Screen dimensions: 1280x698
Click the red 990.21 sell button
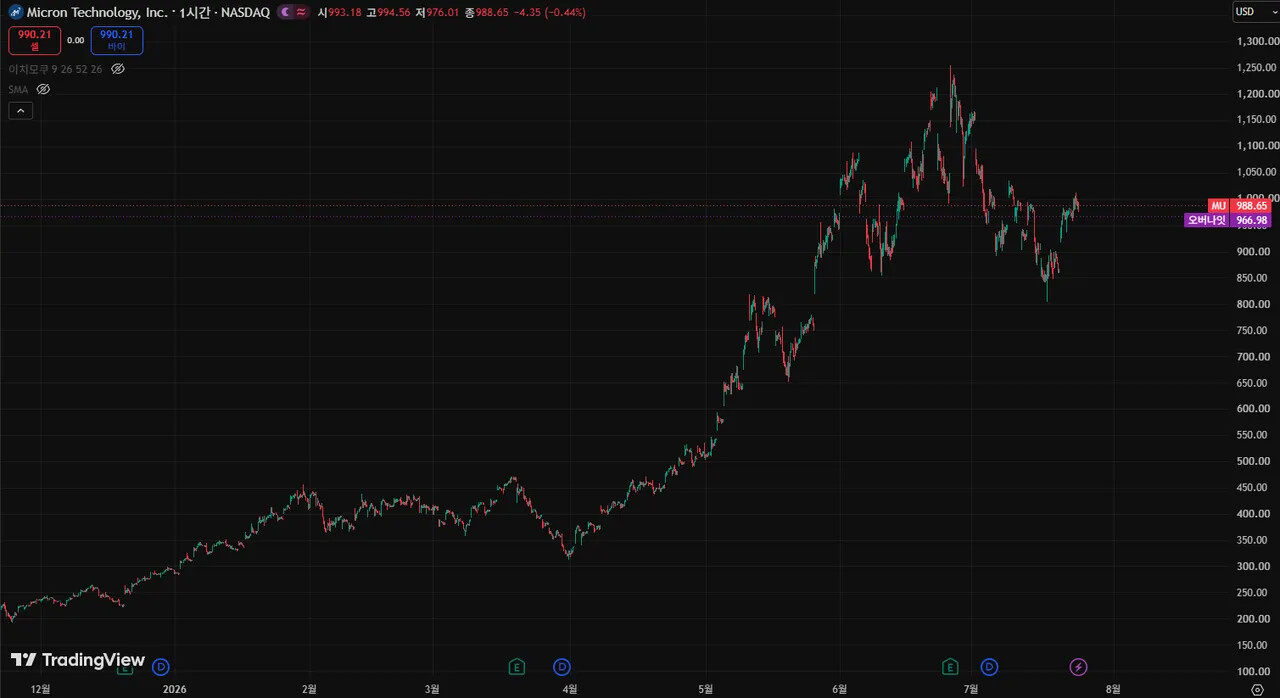point(34,40)
